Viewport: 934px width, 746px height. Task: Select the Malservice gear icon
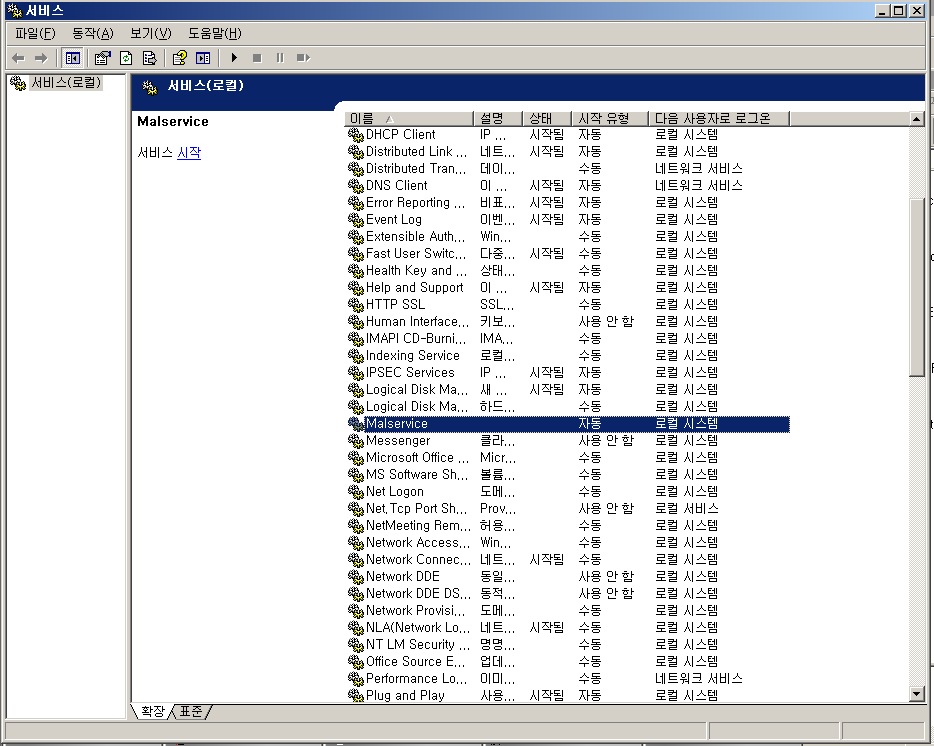356,424
